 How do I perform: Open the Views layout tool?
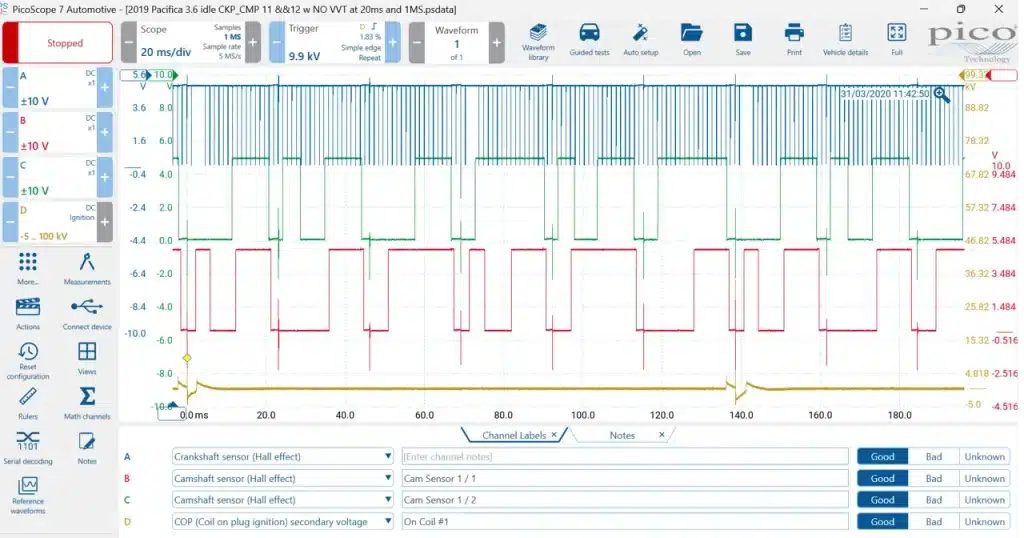pos(87,358)
